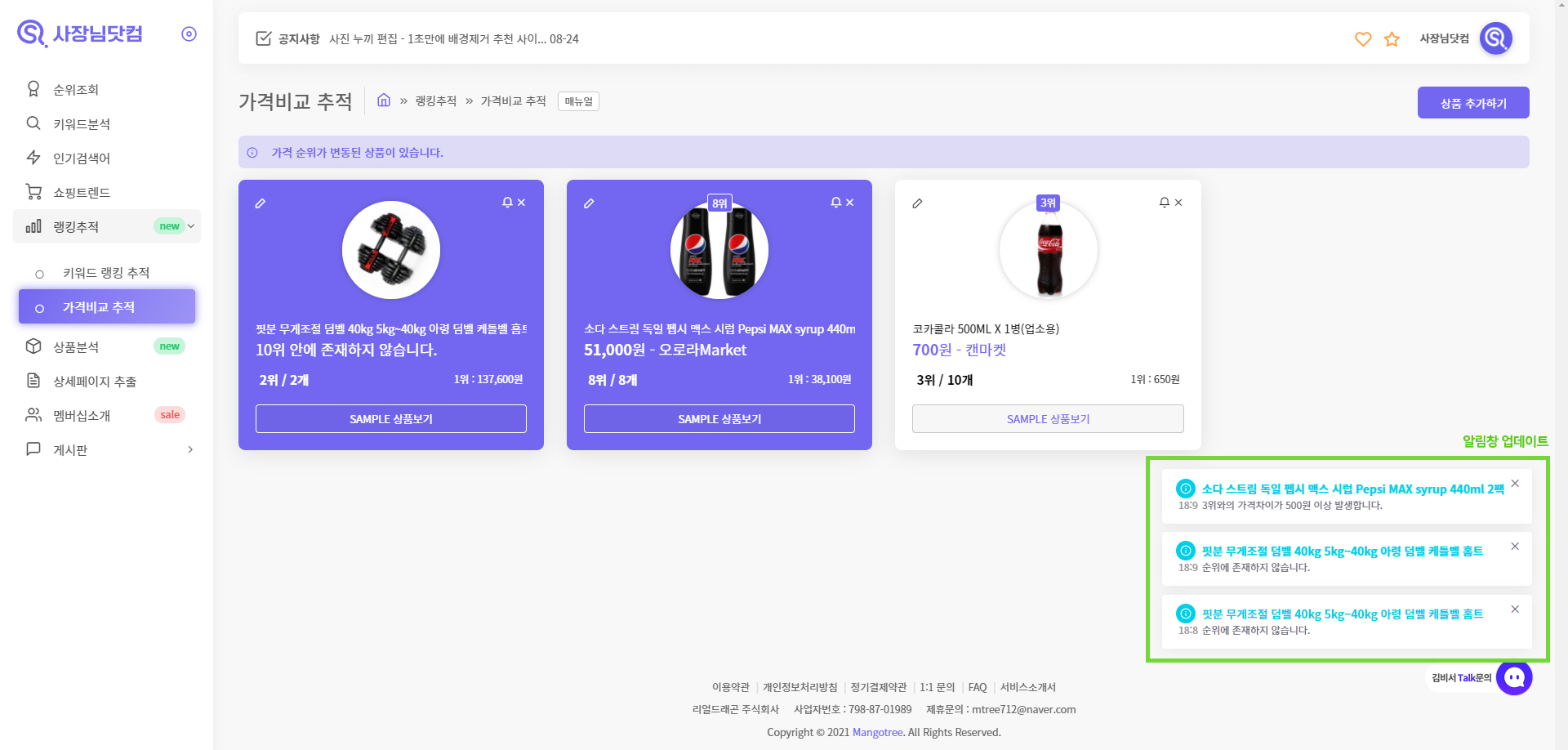1568x750 pixels.
Task: Click the Pepsi bottles thumbnail
Action: point(719,250)
